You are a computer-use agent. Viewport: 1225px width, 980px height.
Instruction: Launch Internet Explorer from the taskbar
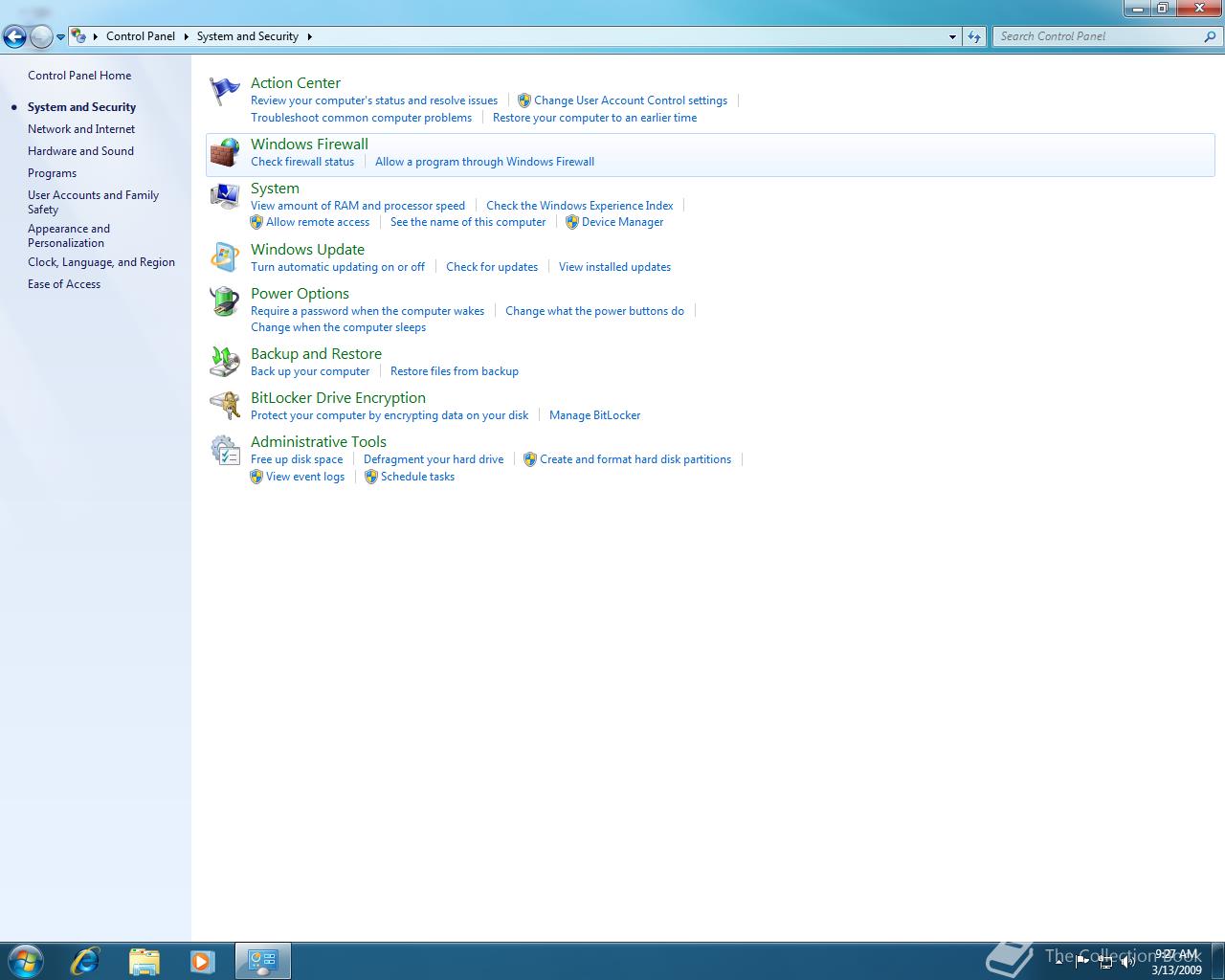click(x=85, y=961)
